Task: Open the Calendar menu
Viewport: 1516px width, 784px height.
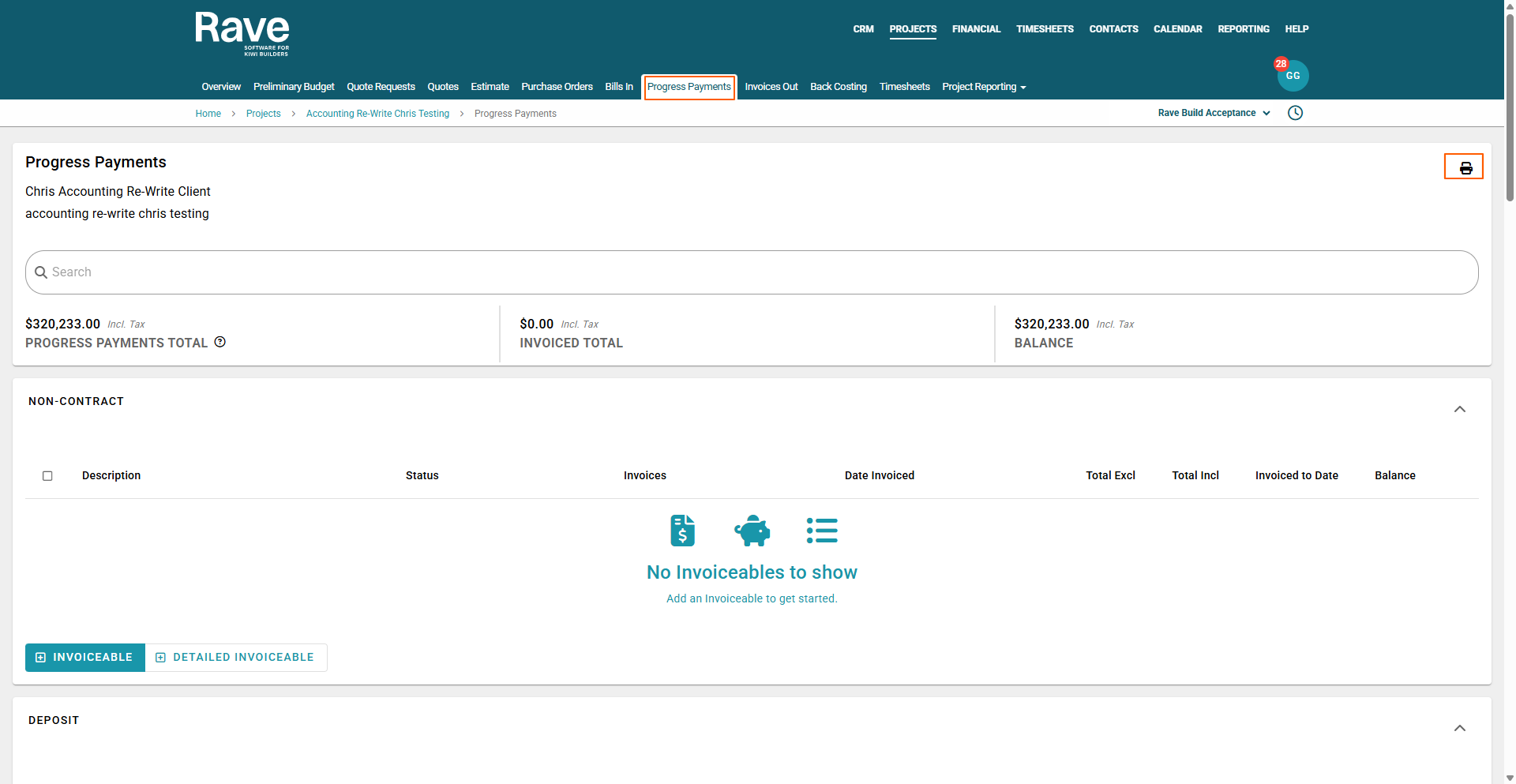Action: [x=1177, y=29]
